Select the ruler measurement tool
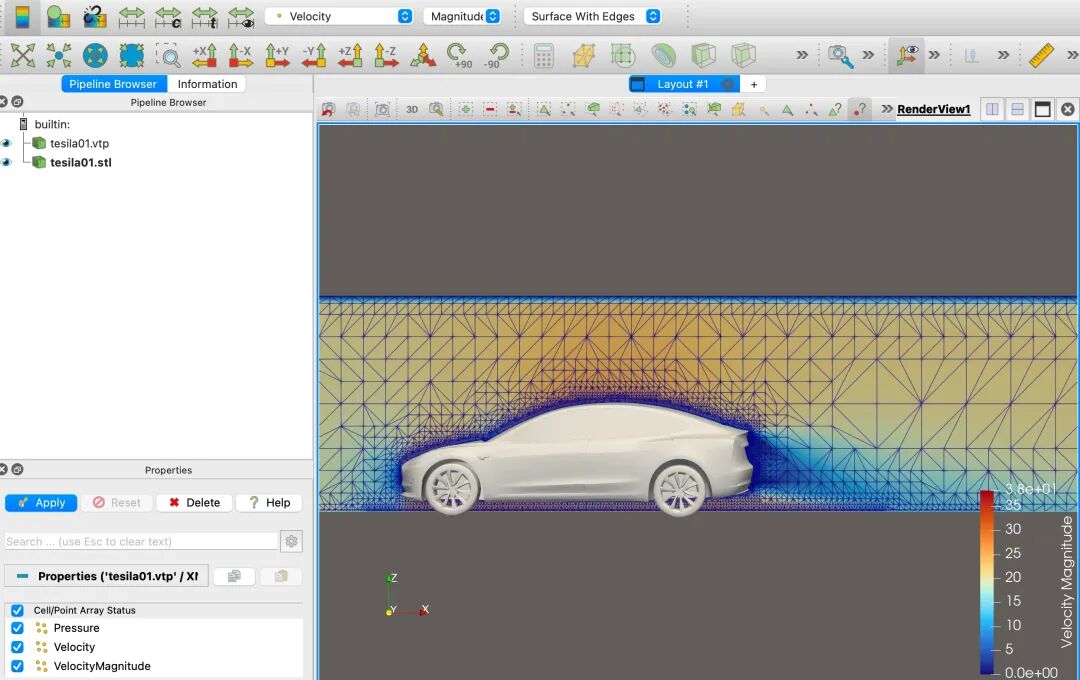1080x680 pixels. [1041, 55]
